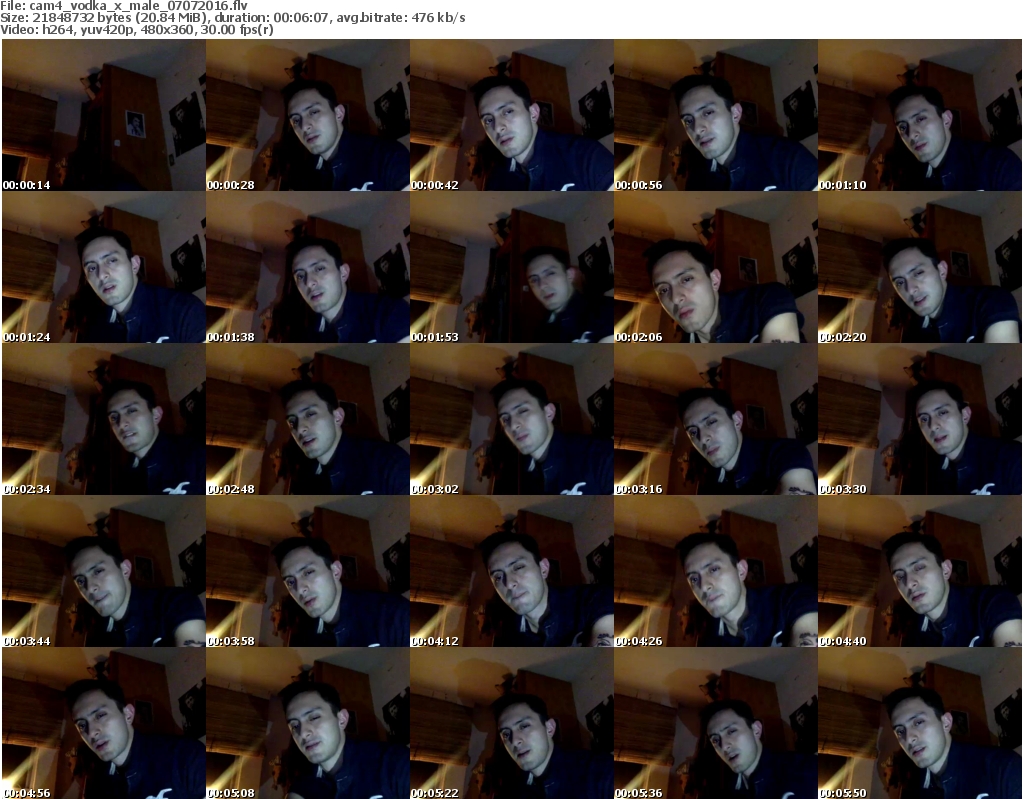The height and width of the screenshot is (799, 1024).
Task: Select the thumbnail stamped 00:01:10
Action: (x=920, y=115)
